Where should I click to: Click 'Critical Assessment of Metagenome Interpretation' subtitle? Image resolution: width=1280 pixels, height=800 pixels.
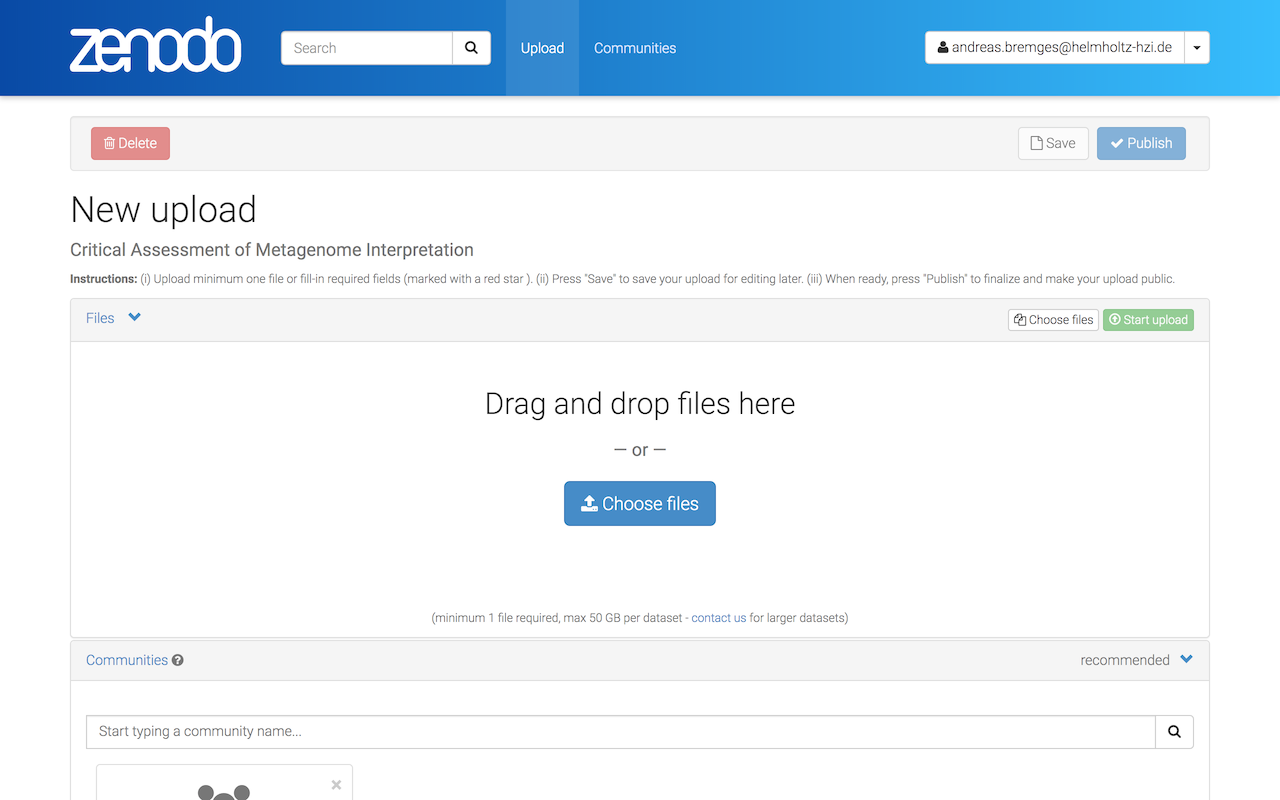point(272,250)
